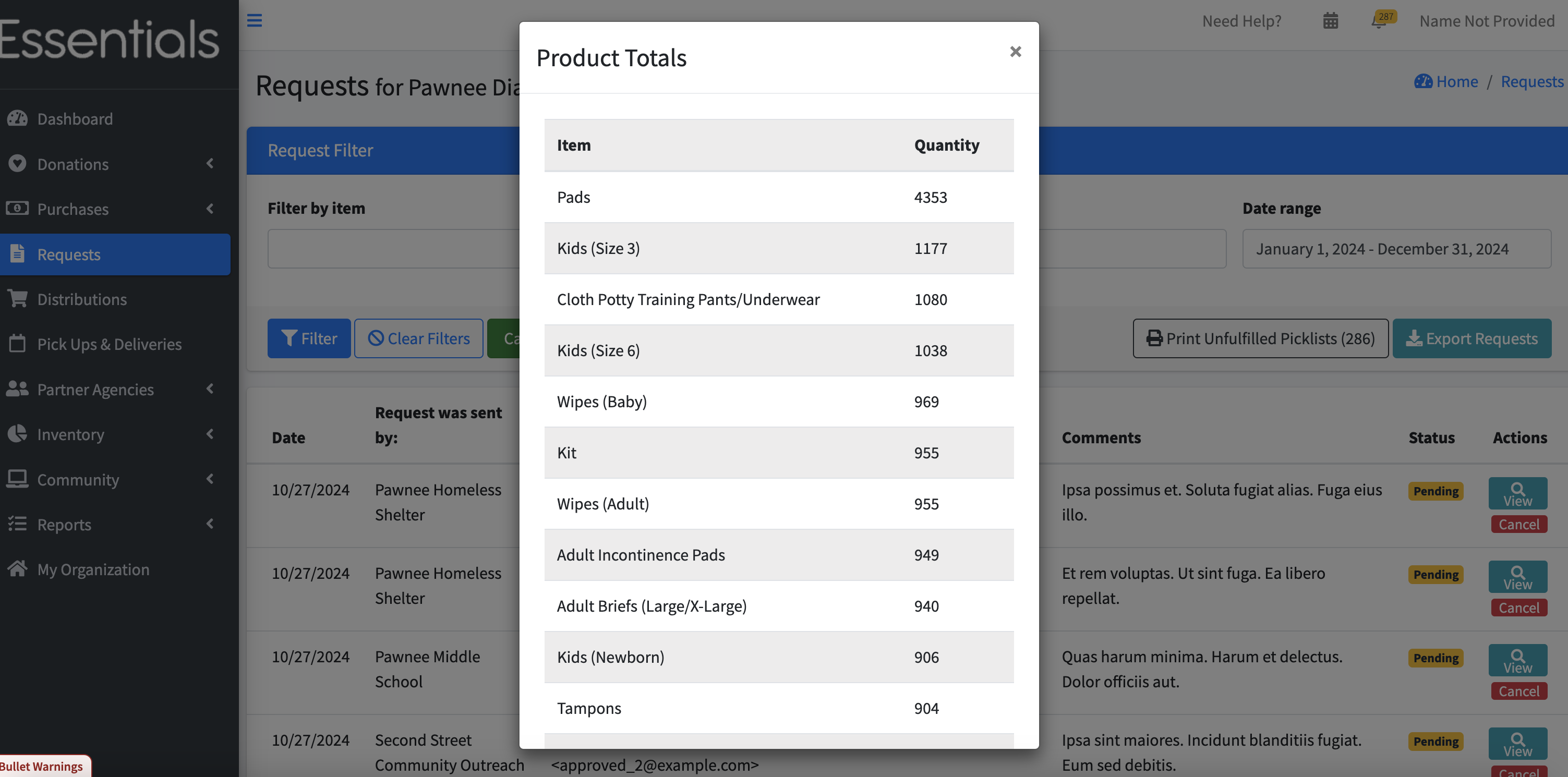View the Second Street Community Outreach request
Image resolution: width=1568 pixels, height=777 pixels.
pos(1517,744)
